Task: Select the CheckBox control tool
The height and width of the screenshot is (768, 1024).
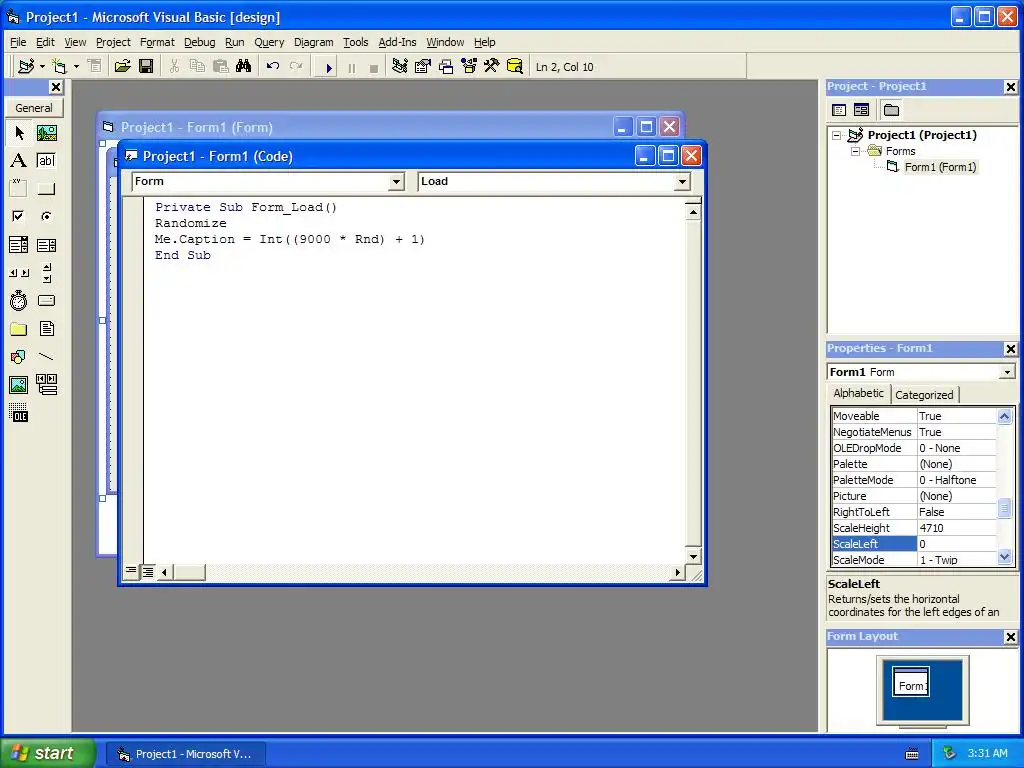Action: coord(19,216)
